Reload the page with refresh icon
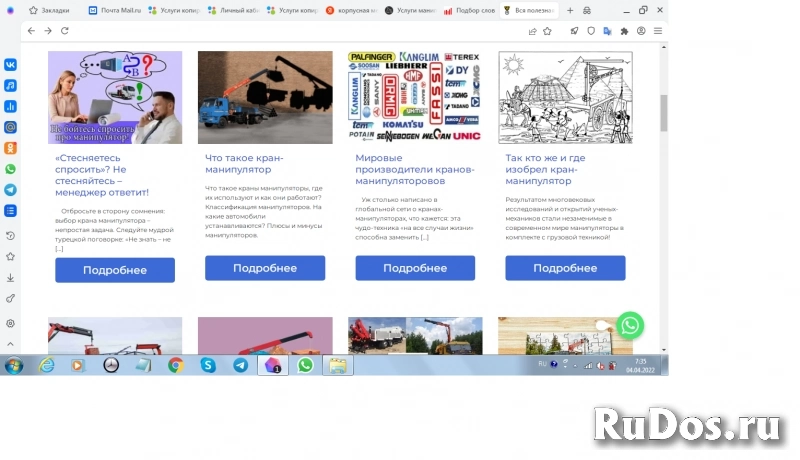 click(65, 31)
